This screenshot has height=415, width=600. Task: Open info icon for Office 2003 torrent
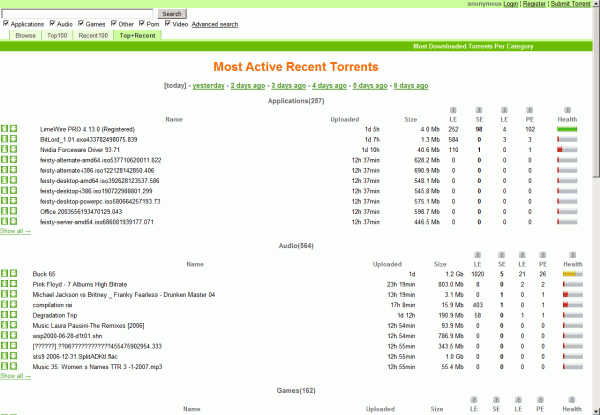(x=4, y=211)
